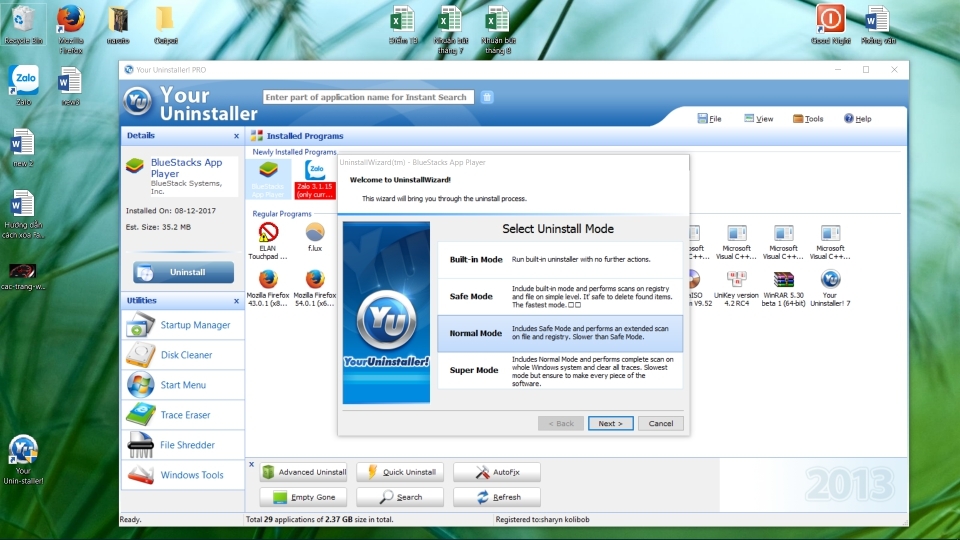
Task: Open Your Uninstaller desktop shortcut
Action: (23, 459)
